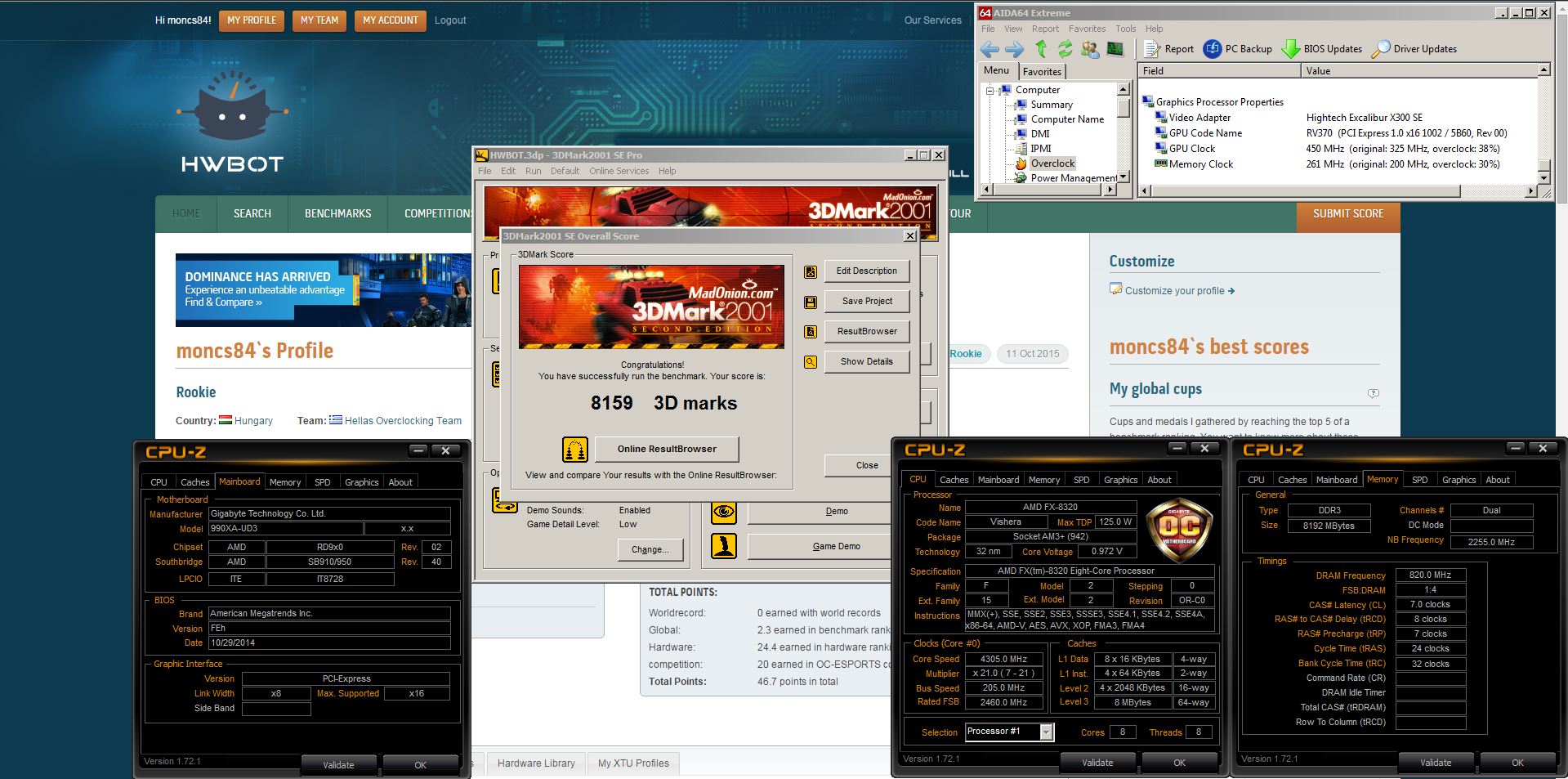The image size is (1568, 779).
Task: Open AIDA64 Report menu
Action: click(1045, 29)
